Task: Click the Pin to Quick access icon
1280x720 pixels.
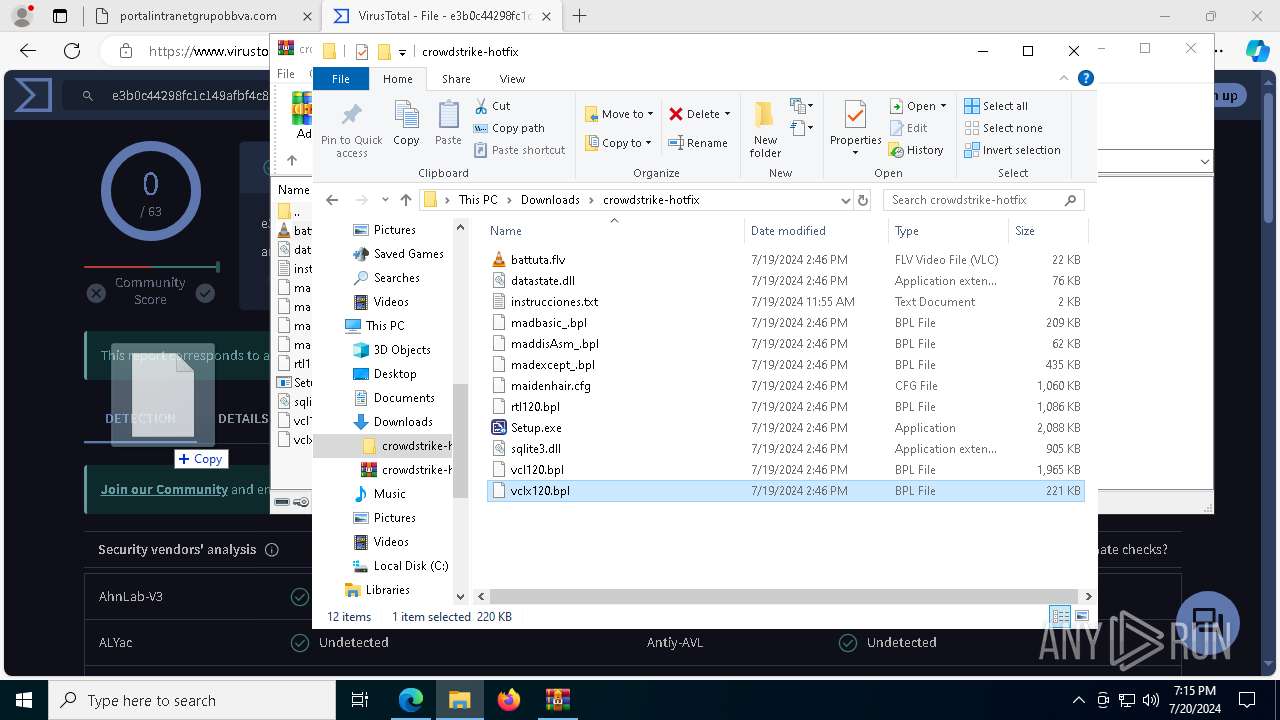Action: pyautogui.click(x=351, y=116)
